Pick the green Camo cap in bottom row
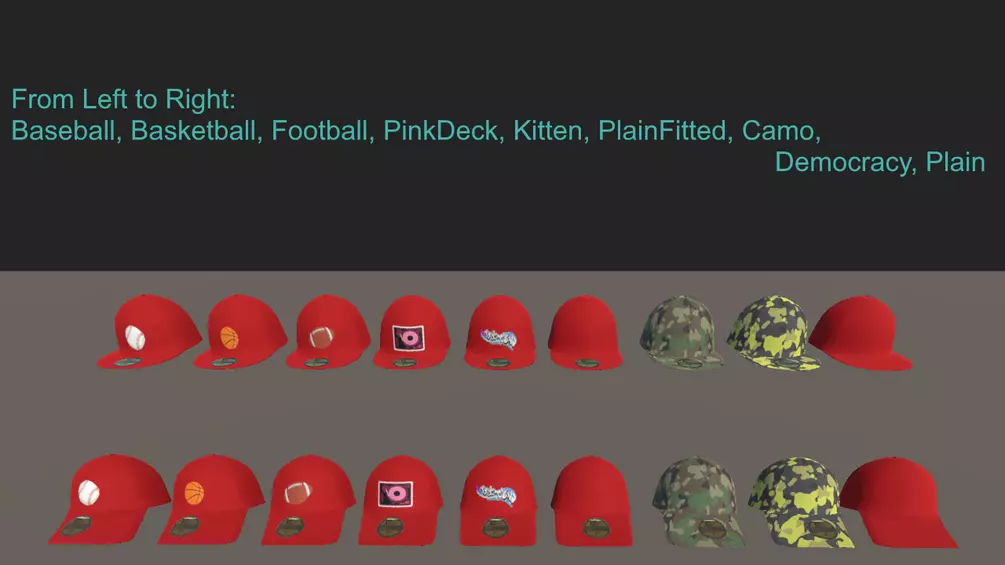1005x565 pixels. pos(699,502)
